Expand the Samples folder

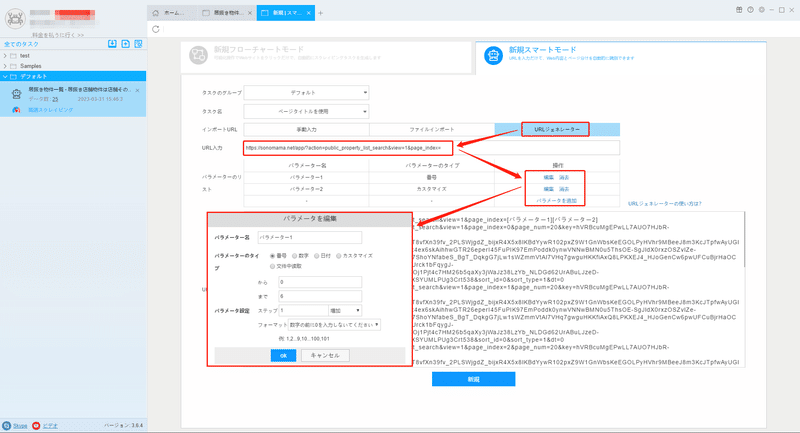click(x=5, y=66)
